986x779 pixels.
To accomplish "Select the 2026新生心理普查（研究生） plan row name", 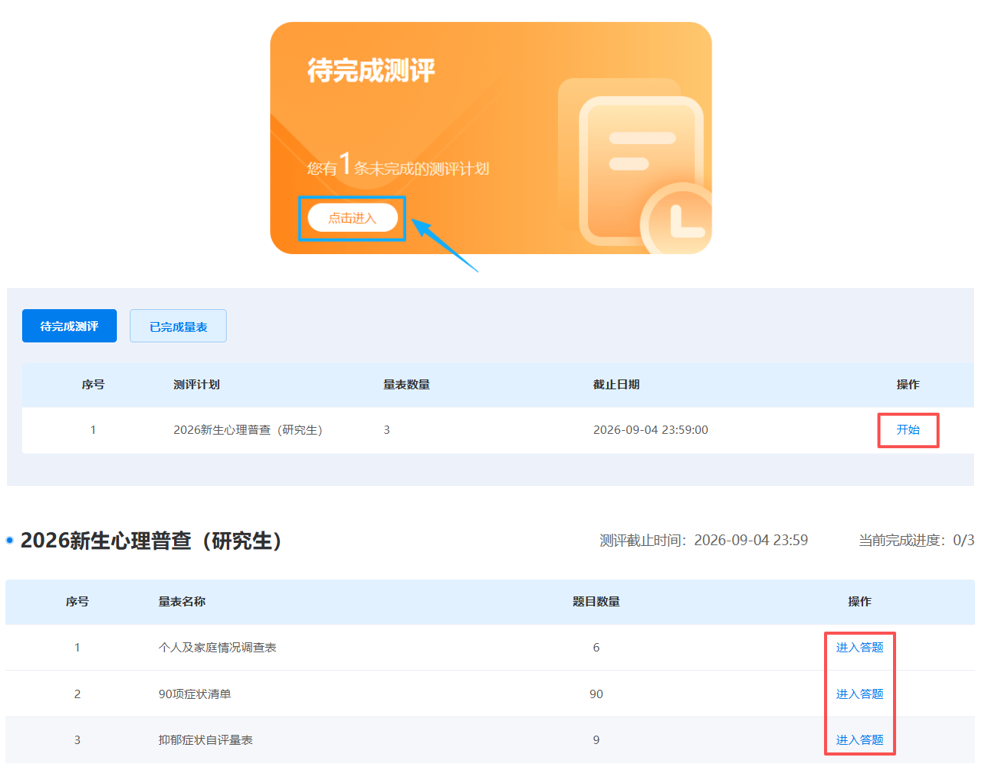I will tap(248, 430).
